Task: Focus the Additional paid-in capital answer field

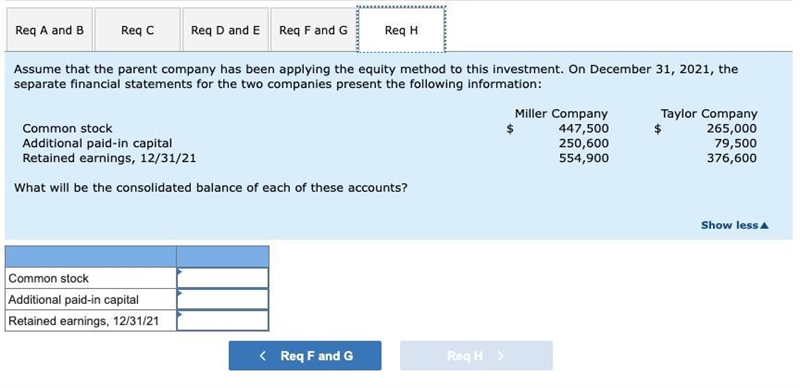Action: [x=222, y=299]
